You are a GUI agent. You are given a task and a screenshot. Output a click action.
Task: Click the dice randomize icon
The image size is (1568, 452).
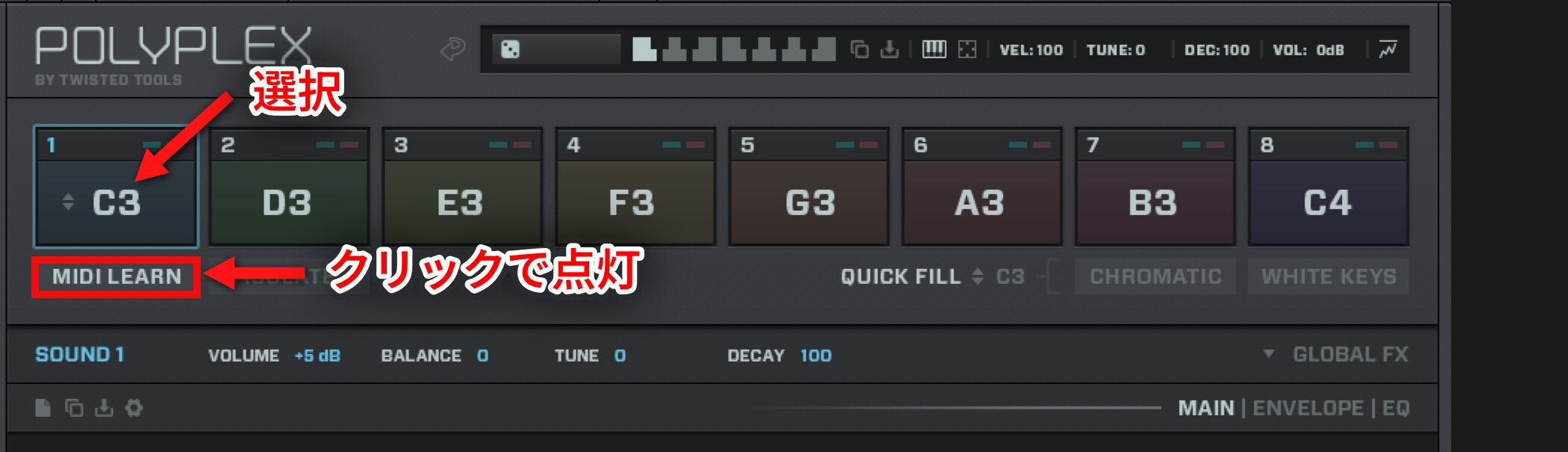[511, 50]
